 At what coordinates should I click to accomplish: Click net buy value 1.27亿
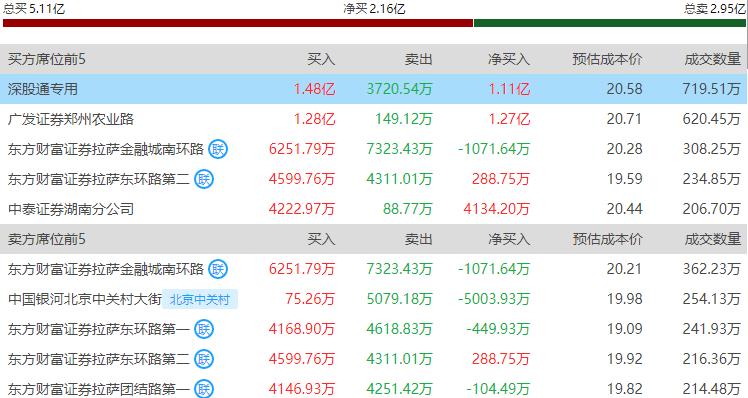tap(509, 119)
